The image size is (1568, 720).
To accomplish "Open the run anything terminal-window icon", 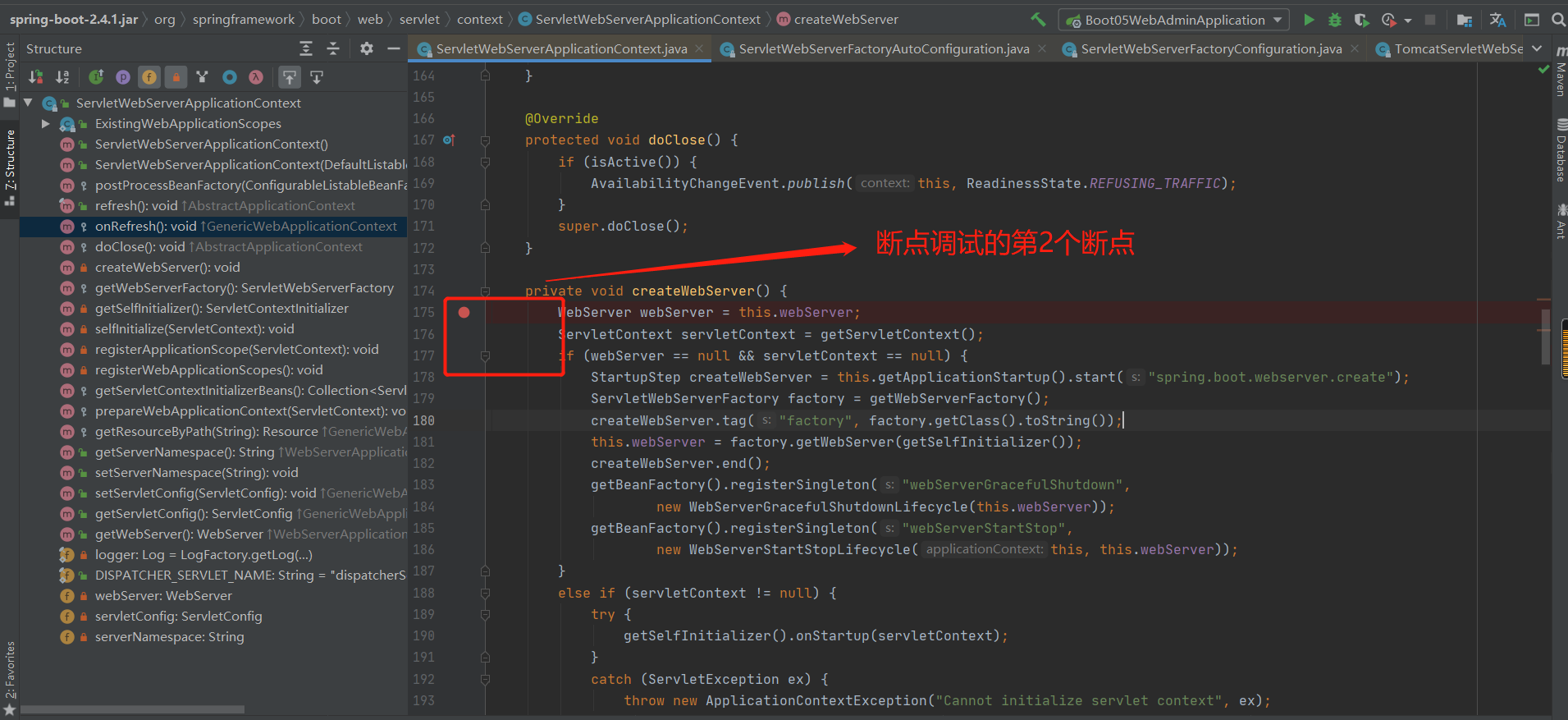I will (x=1532, y=19).
